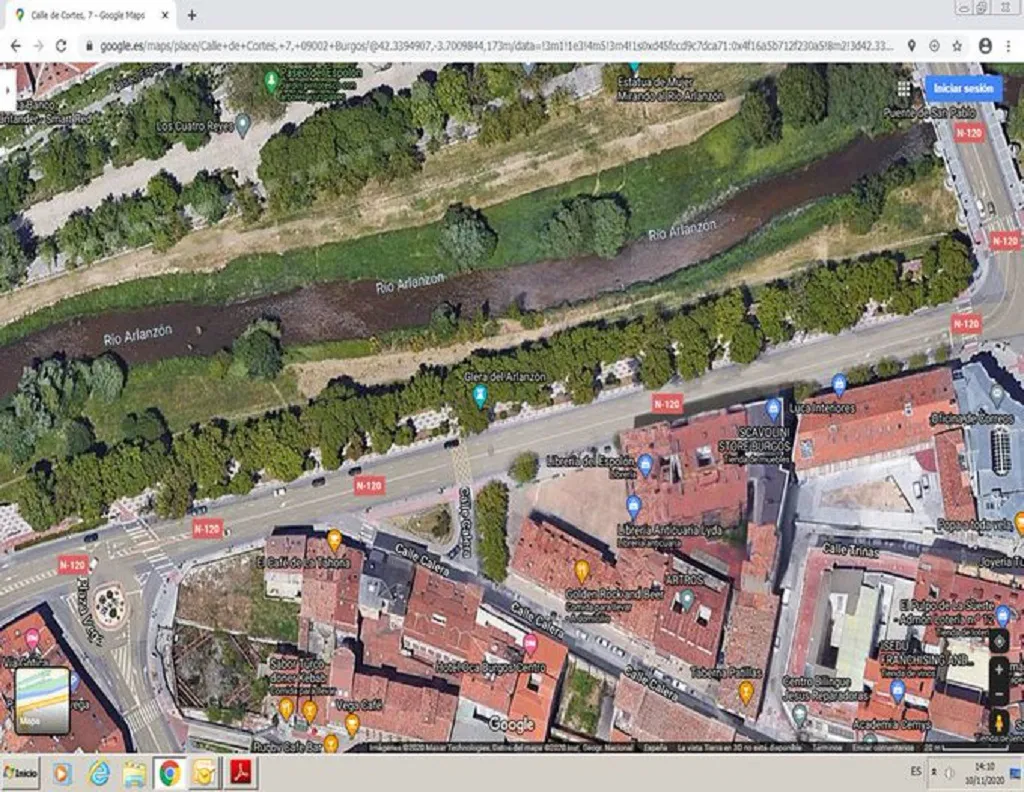
Task: Zoom in on the map
Action: (999, 671)
